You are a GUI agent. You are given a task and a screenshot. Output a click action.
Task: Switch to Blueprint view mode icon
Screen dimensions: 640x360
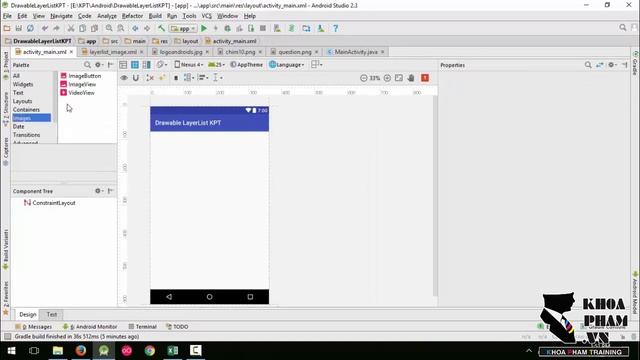[x=135, y=64]
